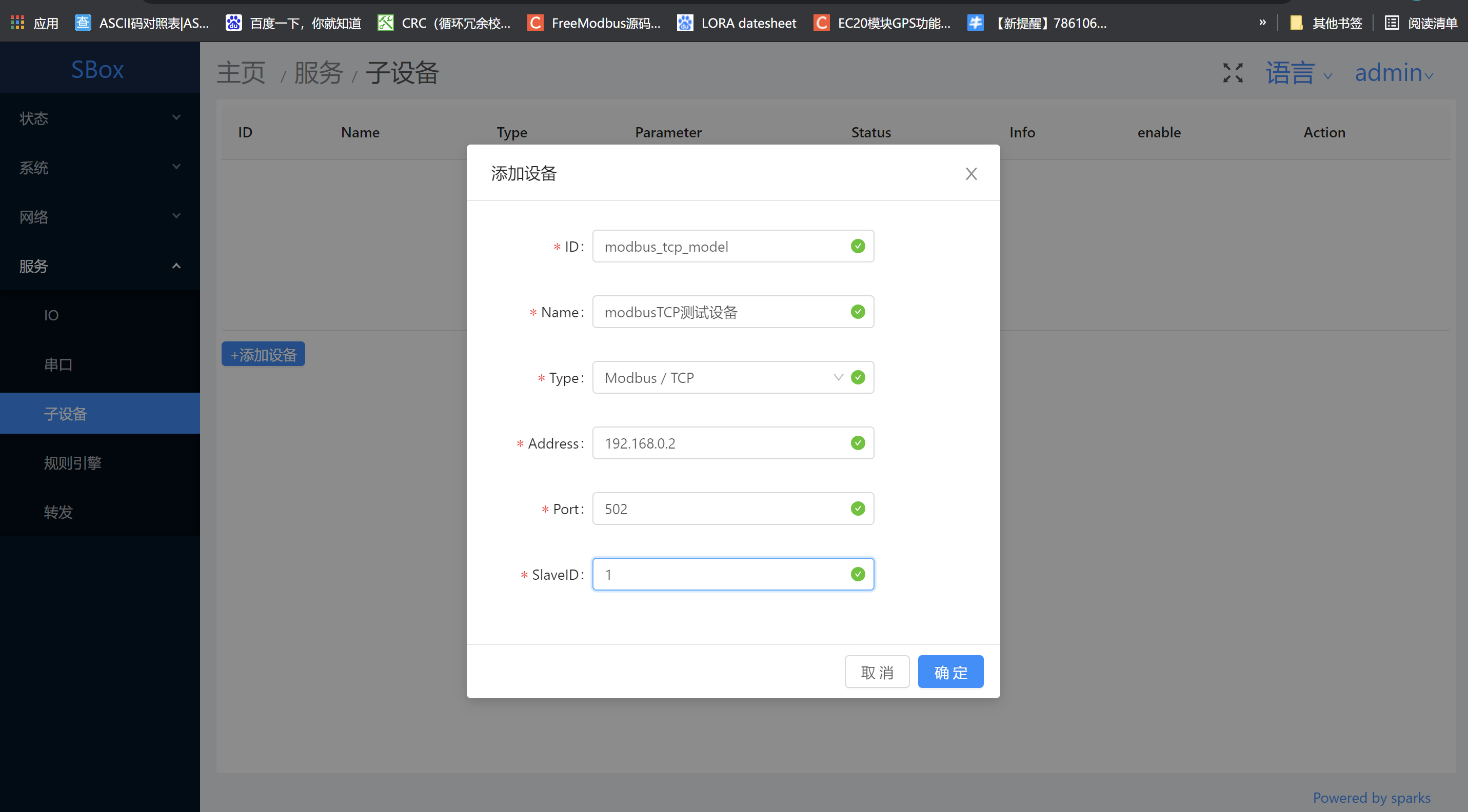The height and width of the screenshot is (812, 1468).
Task: Open the CRC bookmark
Action: [x=445, y=23]
